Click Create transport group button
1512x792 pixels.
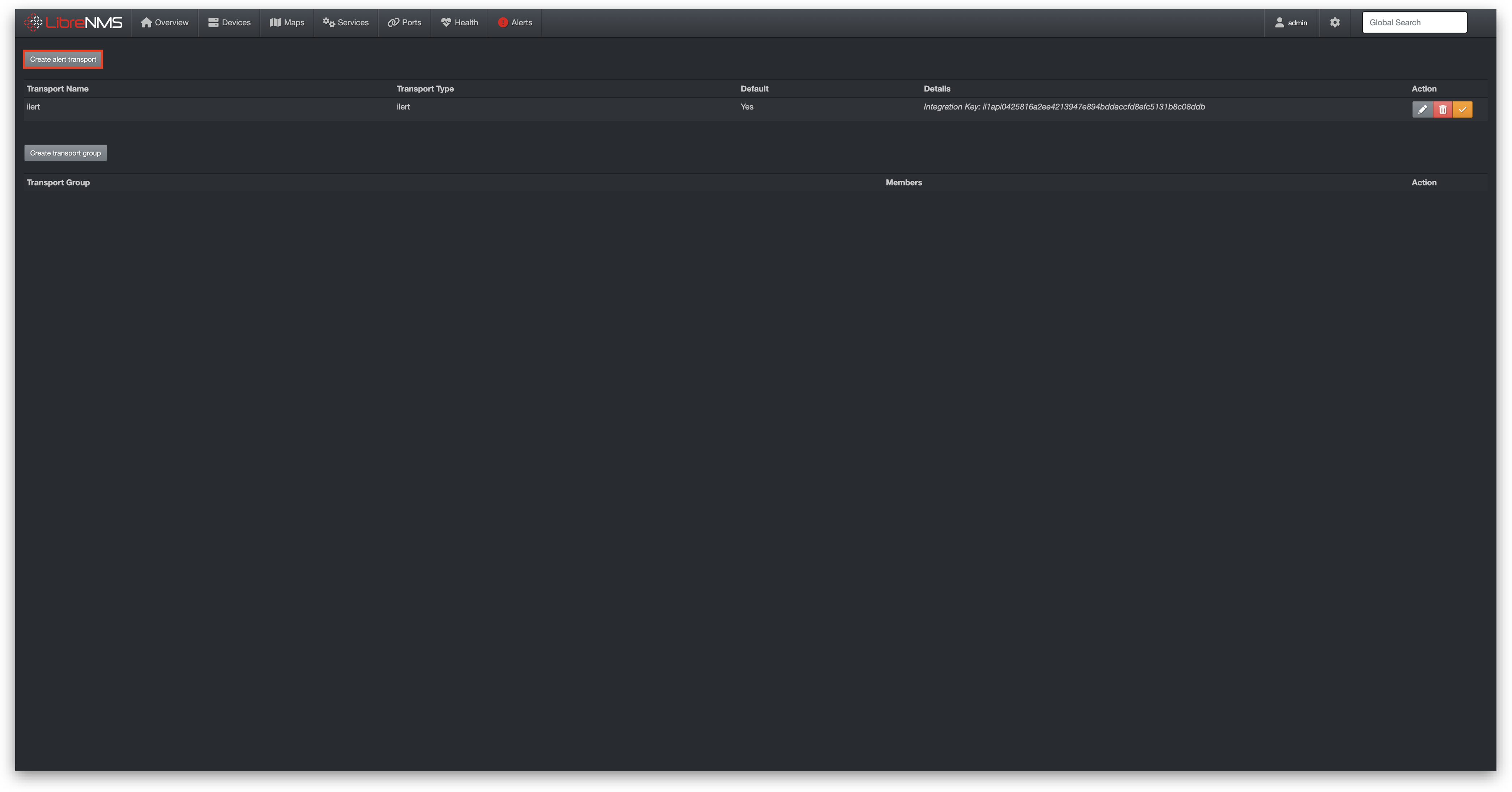[x=65, y=153]
